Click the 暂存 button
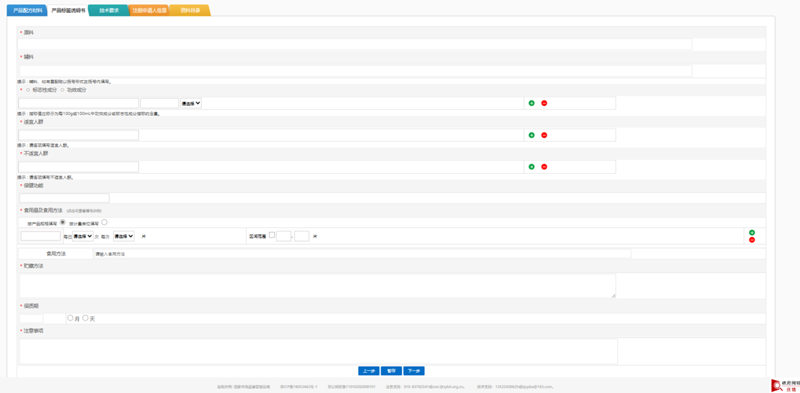This screenshot has width=800, height=393. (391, 371)
